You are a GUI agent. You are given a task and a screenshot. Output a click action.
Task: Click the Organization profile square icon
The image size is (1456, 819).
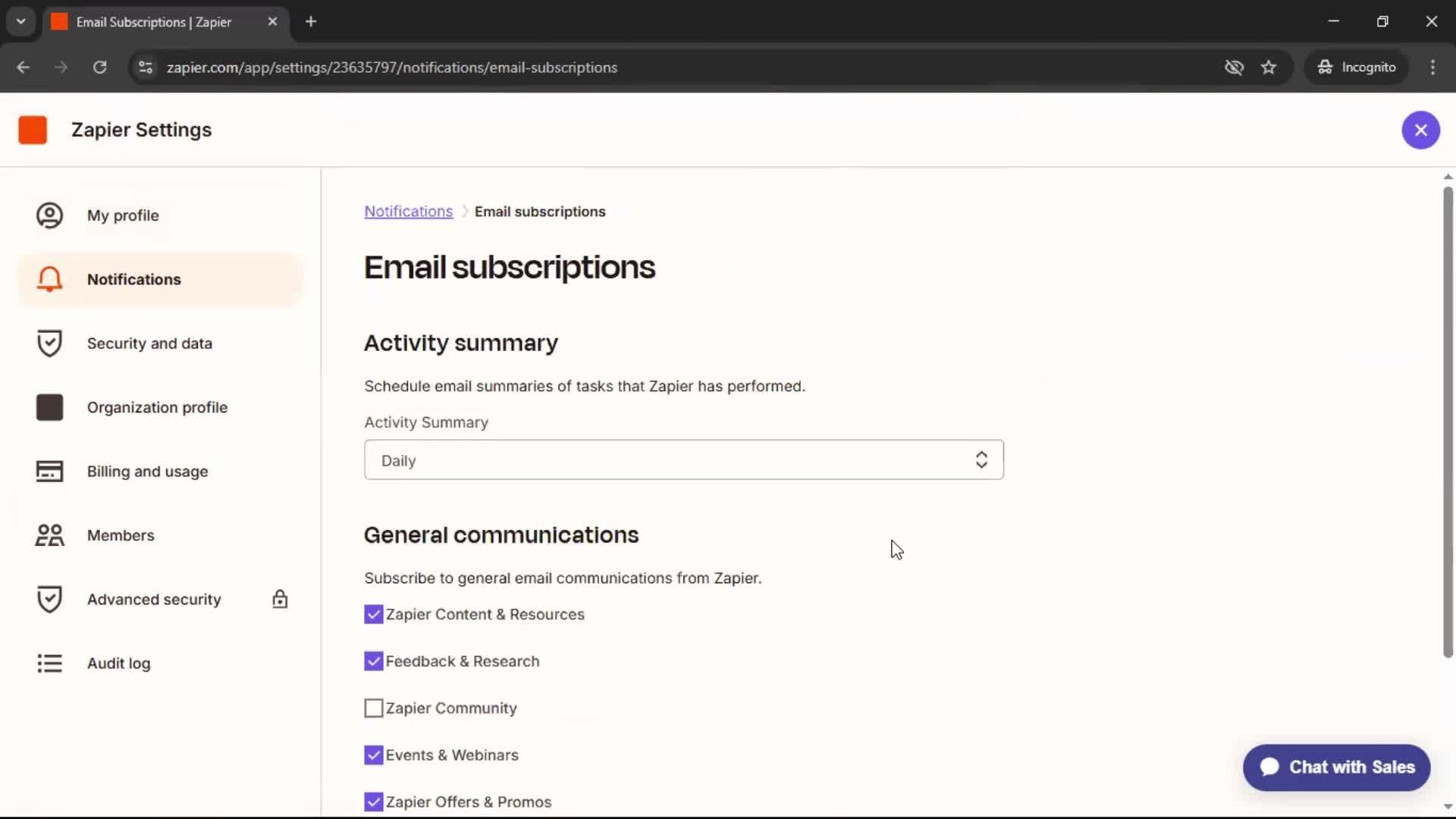tap(49, 407)
